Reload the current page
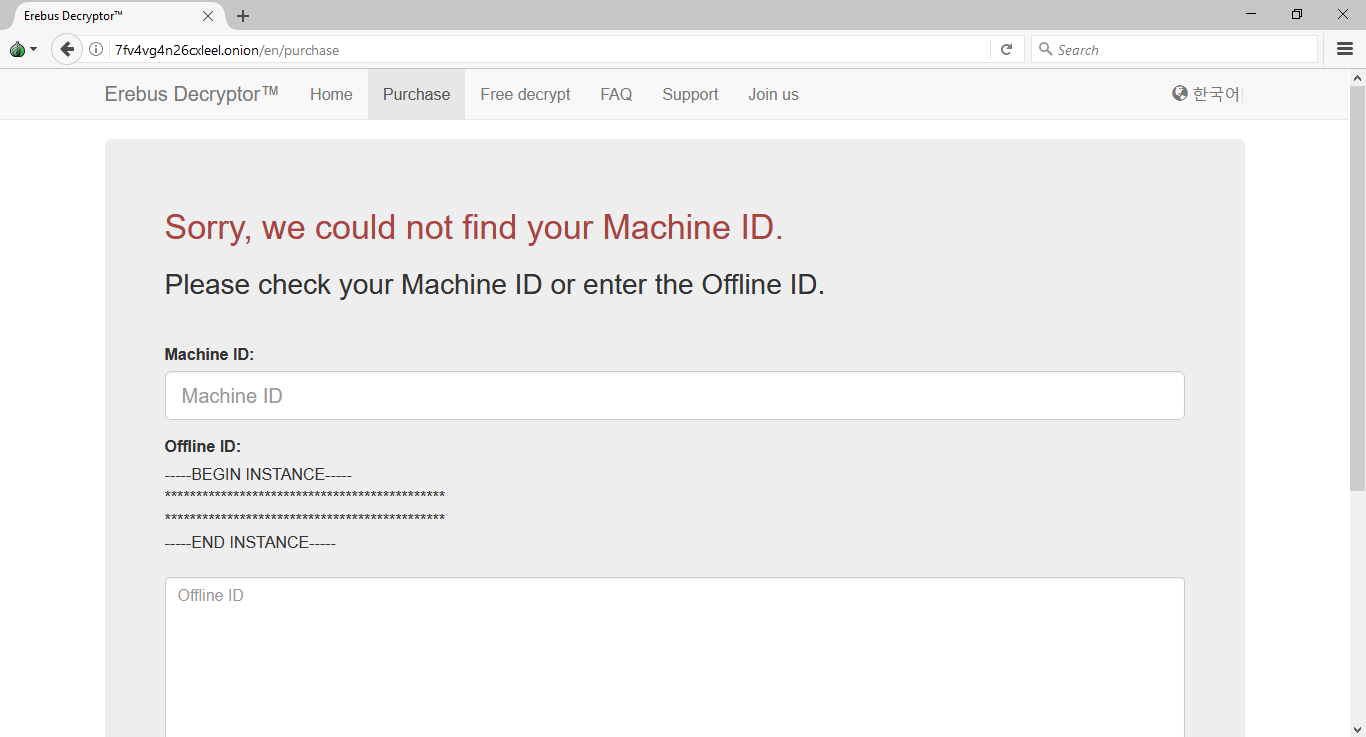The height and width of the screenshot is (737, 1366). point(1007,49)
